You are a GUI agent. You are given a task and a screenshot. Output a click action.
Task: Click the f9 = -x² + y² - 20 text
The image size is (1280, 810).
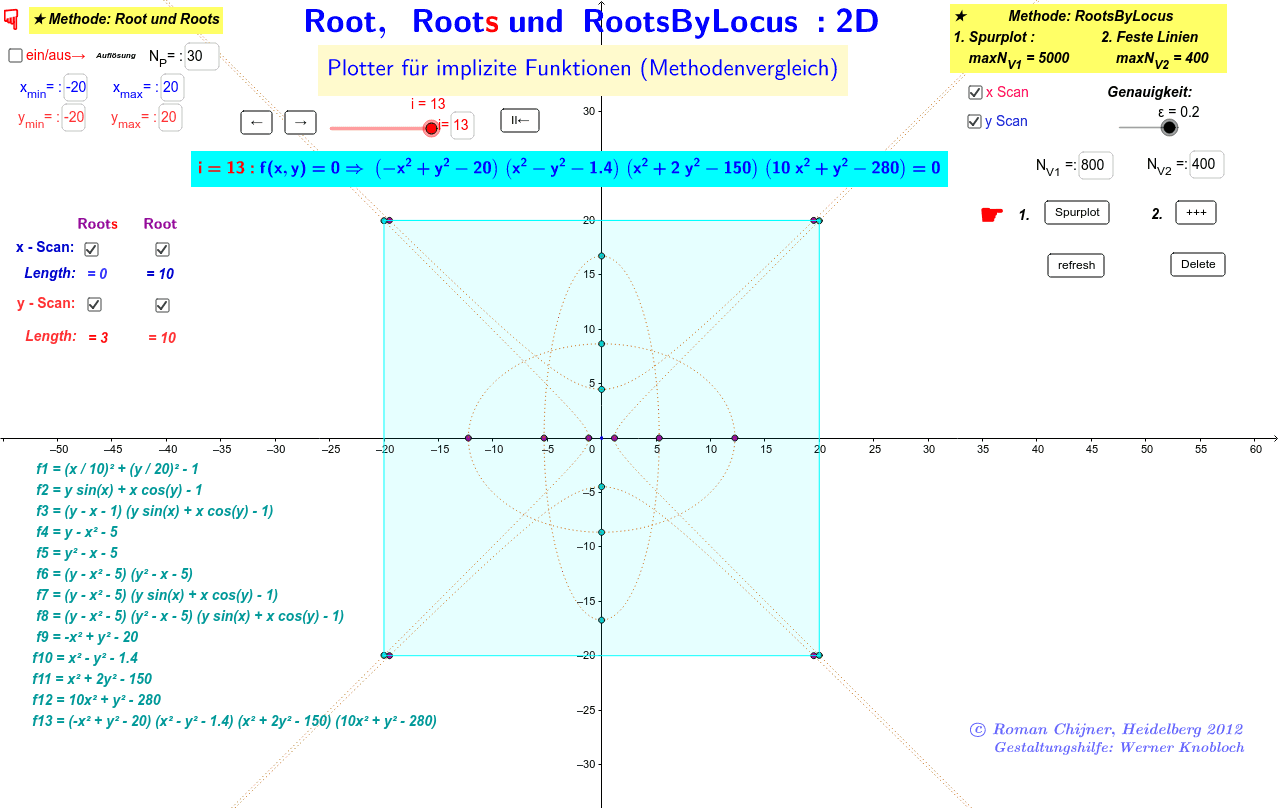87,637
